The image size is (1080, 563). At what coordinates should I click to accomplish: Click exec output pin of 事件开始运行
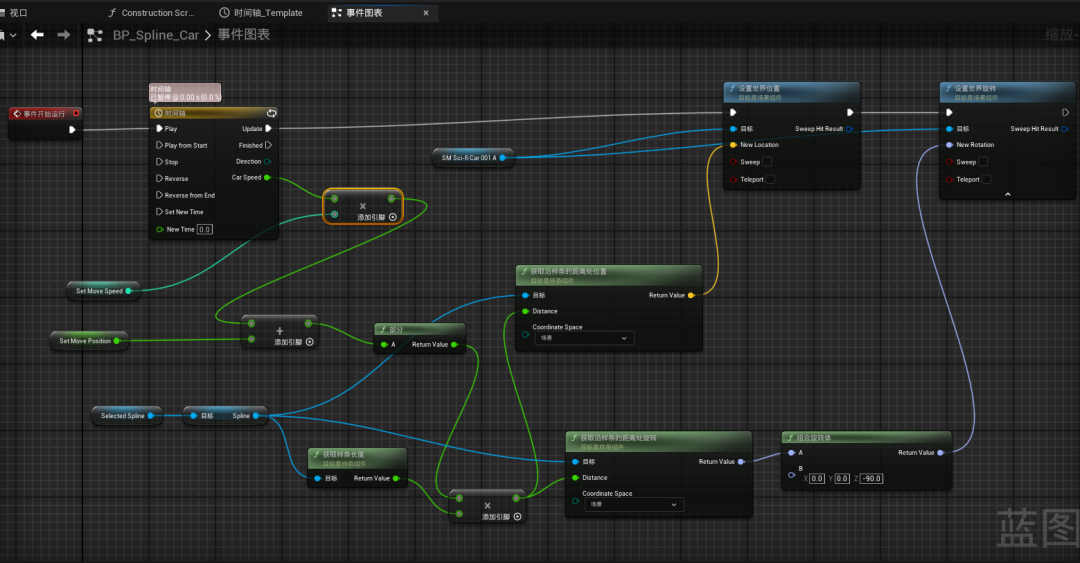tap(72, 130)
